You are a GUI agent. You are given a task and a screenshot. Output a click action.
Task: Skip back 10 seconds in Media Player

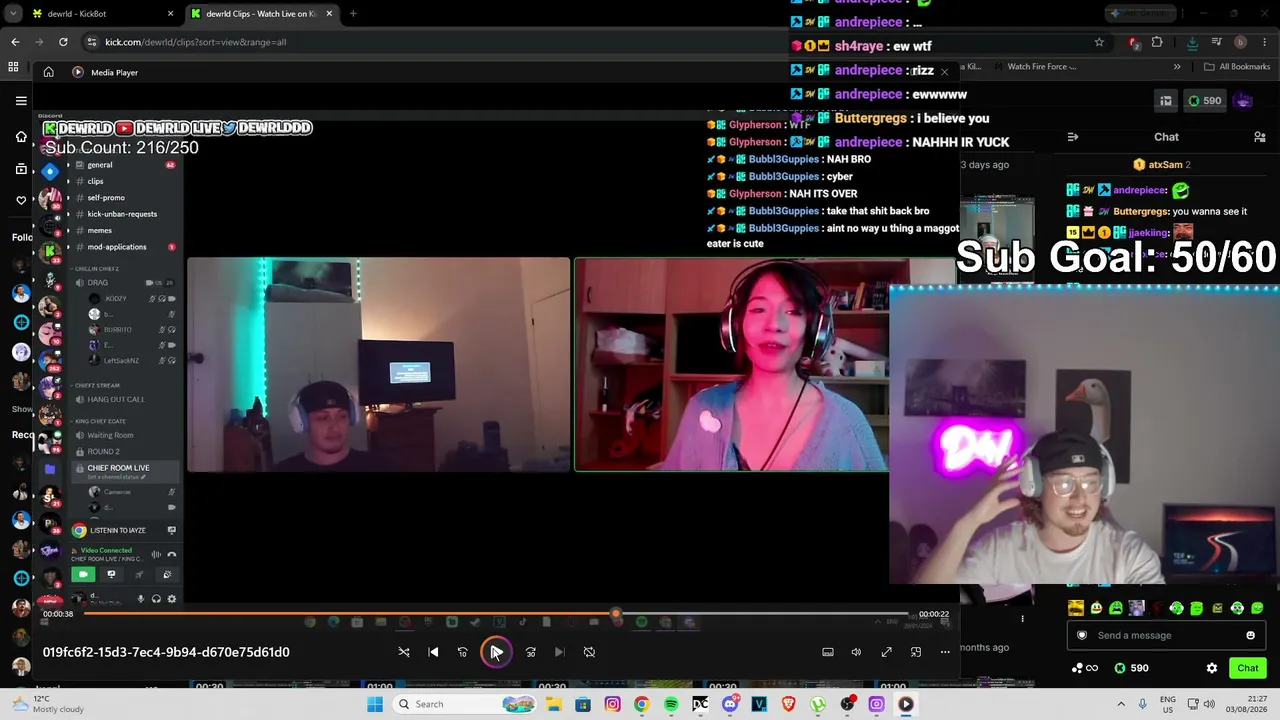pyautogui.click(x=462, y=652)
